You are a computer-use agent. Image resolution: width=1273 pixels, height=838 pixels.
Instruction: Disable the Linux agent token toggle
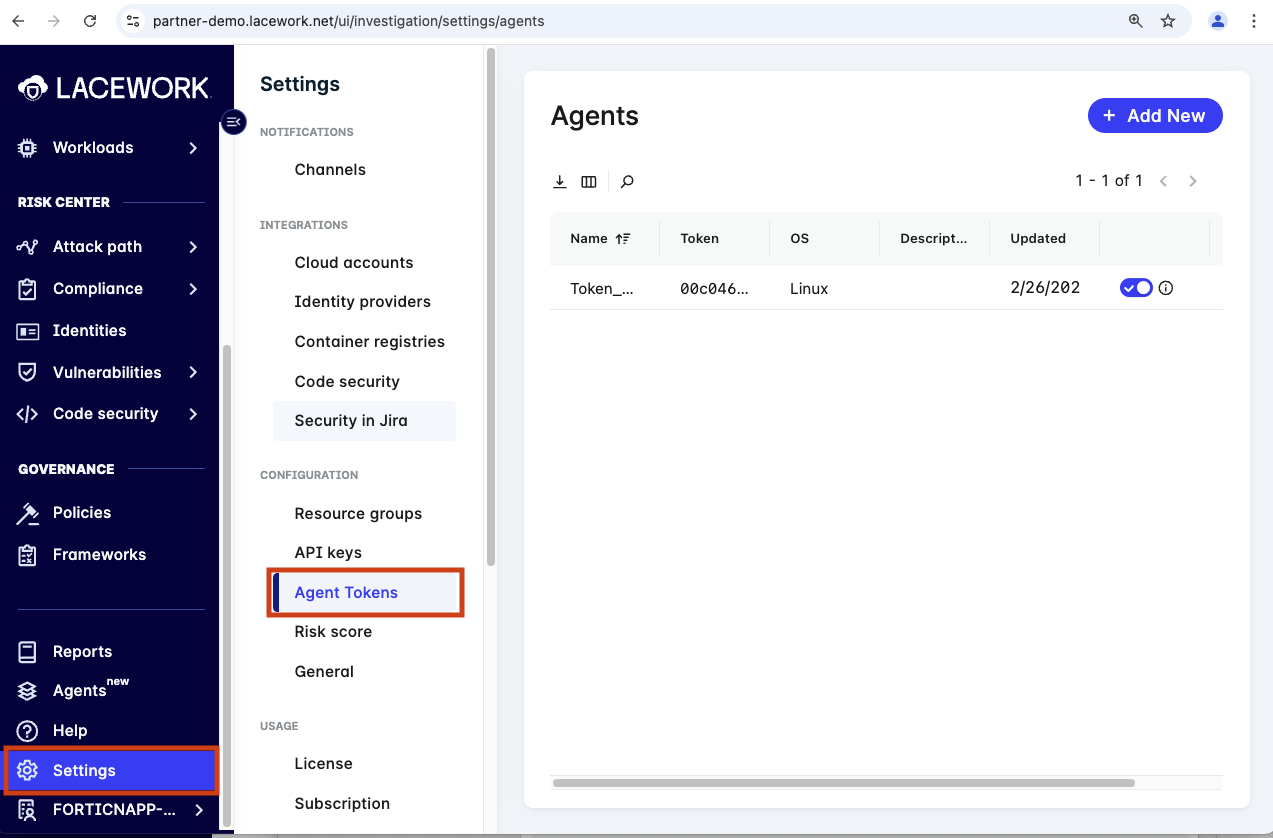tap(1136, 288)
